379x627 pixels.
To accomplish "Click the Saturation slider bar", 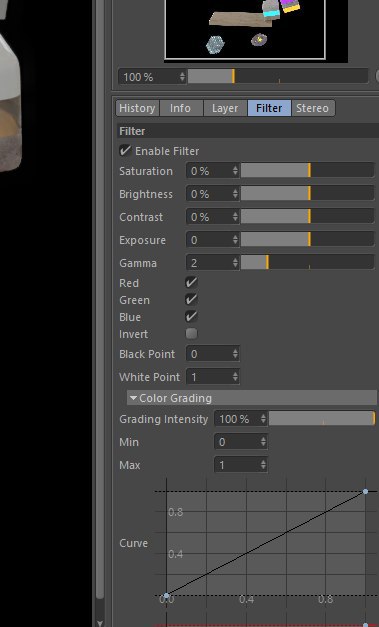I will coord(307,171).
